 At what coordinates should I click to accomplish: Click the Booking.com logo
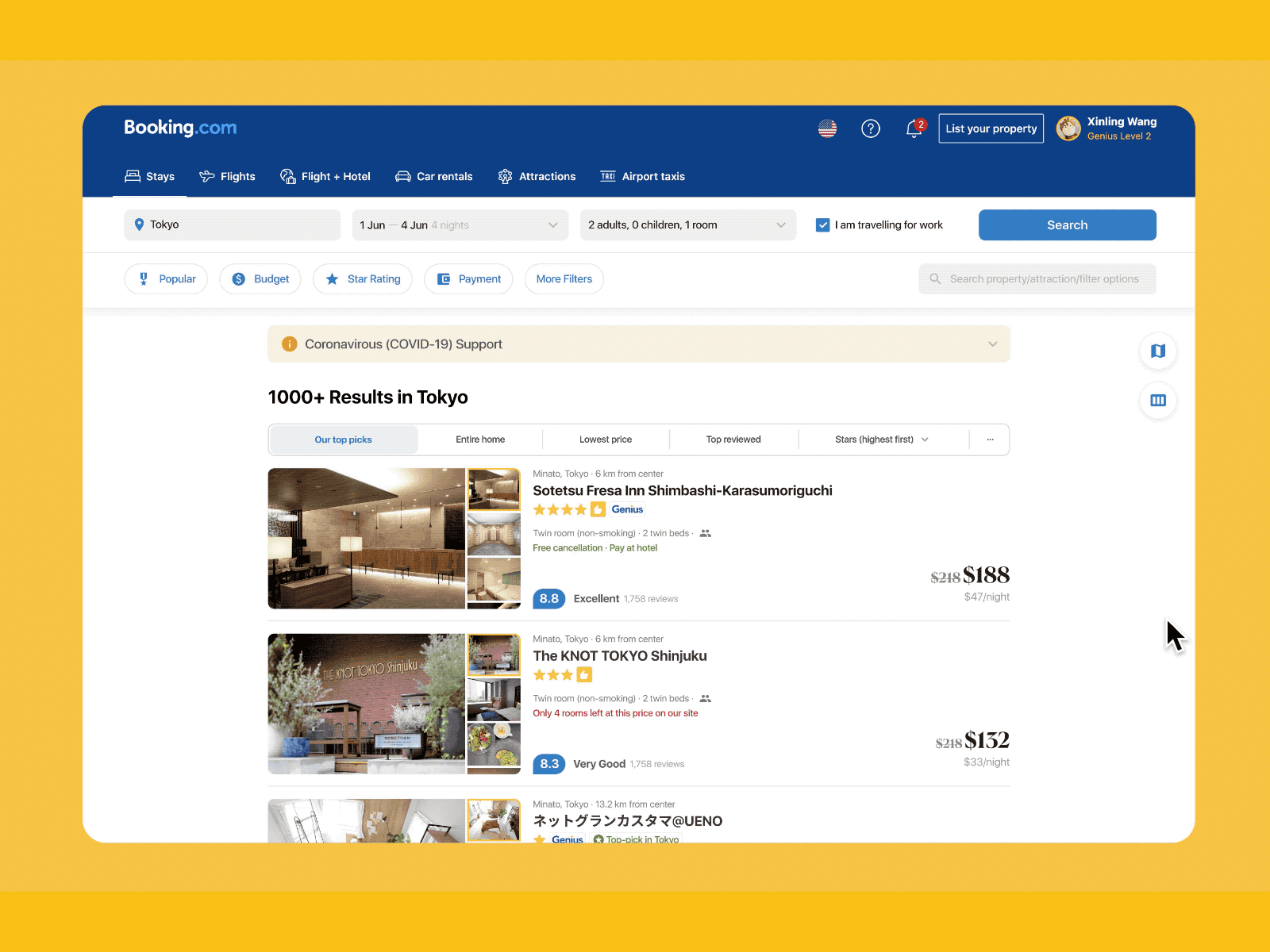[180, 128]
